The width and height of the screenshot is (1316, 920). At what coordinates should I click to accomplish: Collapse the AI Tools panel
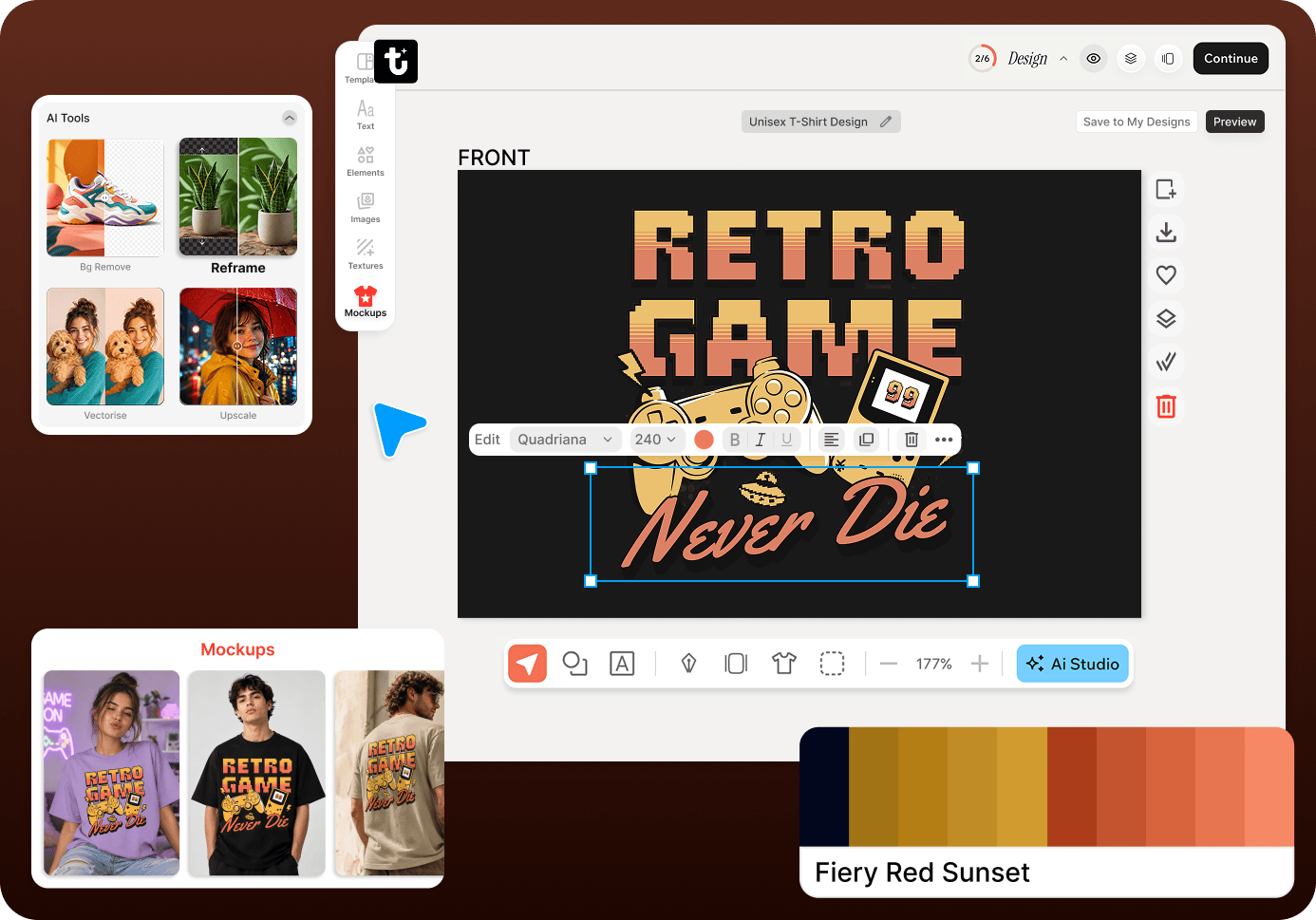click(x=290, y=118)
